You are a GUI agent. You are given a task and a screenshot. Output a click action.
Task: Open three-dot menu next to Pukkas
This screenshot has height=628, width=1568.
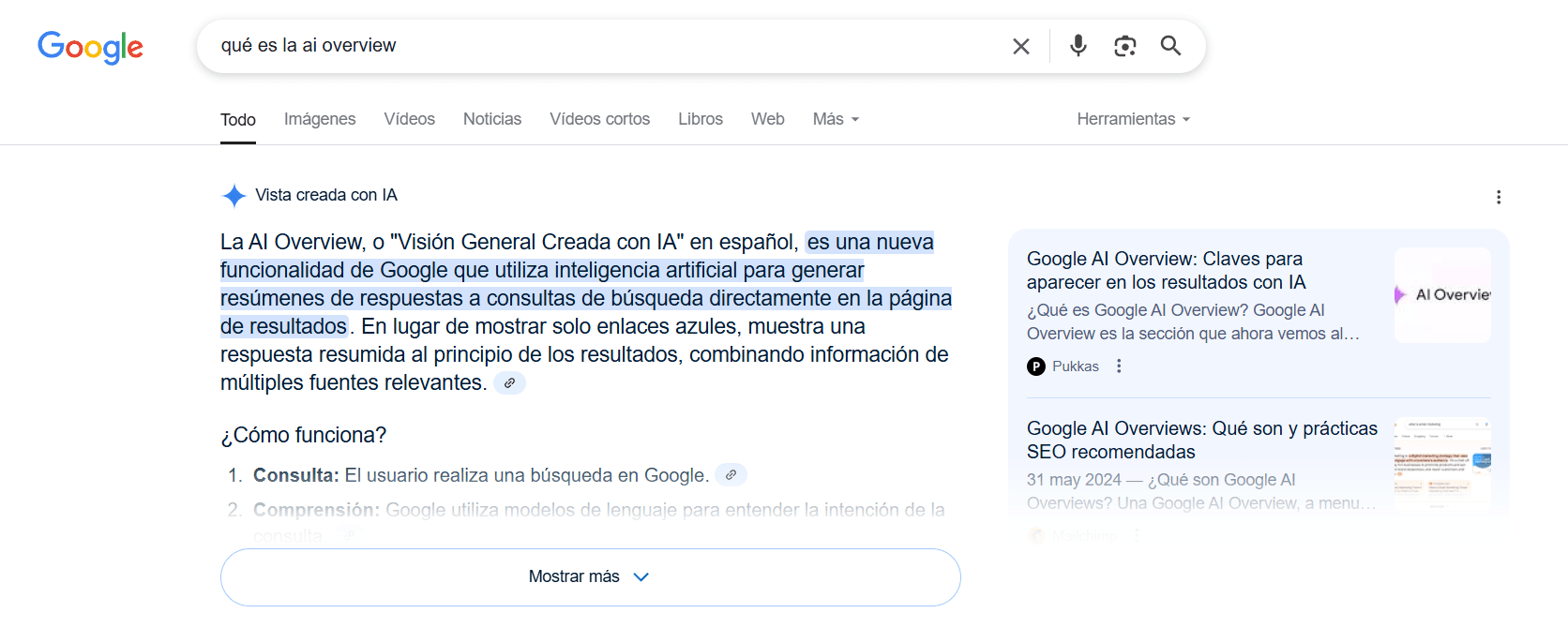tap(1119, 366)
